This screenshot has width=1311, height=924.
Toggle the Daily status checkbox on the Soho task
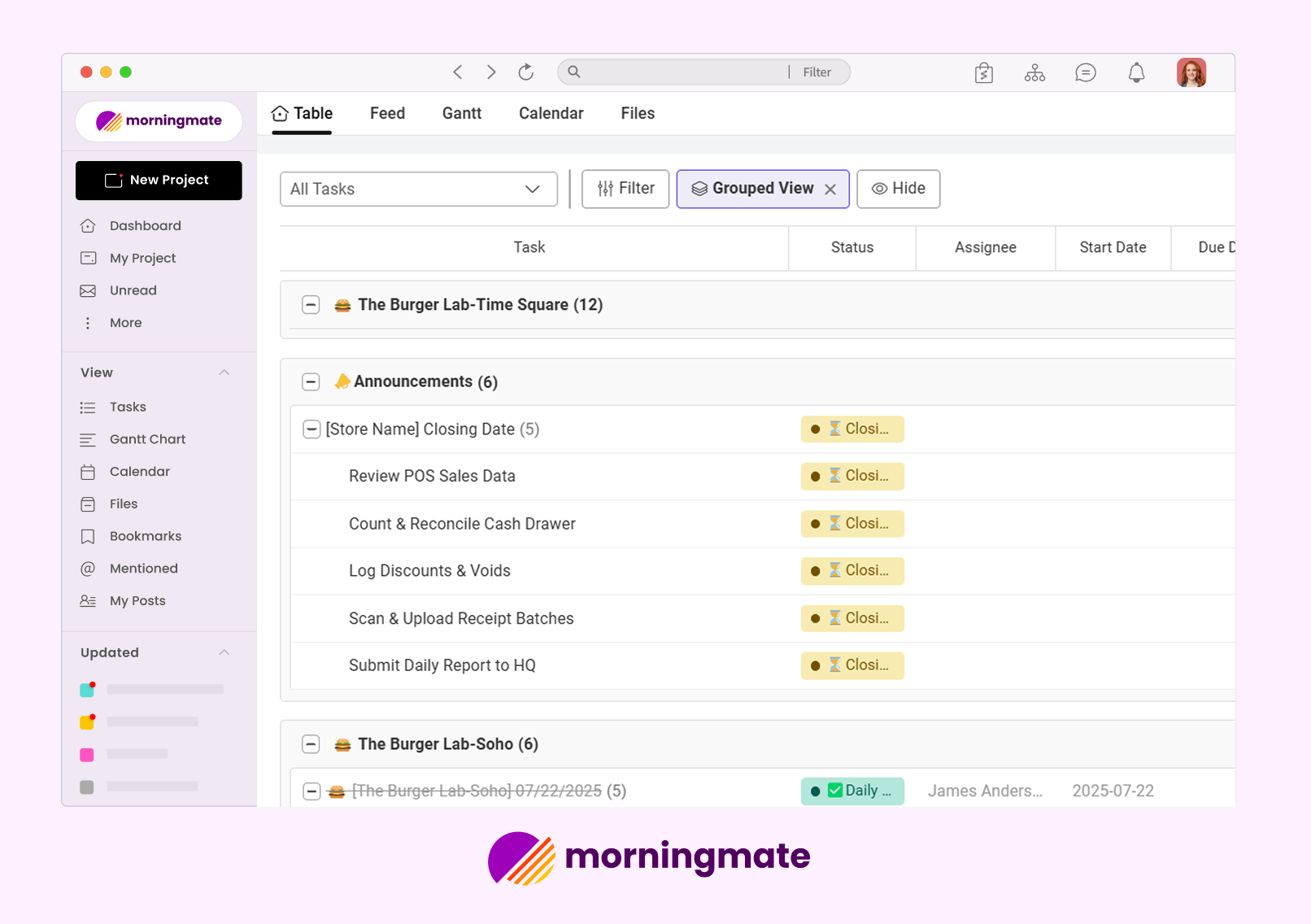tap(834, 790)
